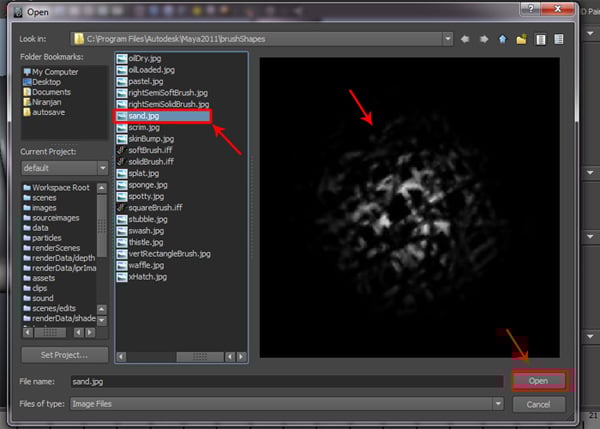600x429 pixels.
Task: Open the Files of type dropdown
Action: (497, 403)
